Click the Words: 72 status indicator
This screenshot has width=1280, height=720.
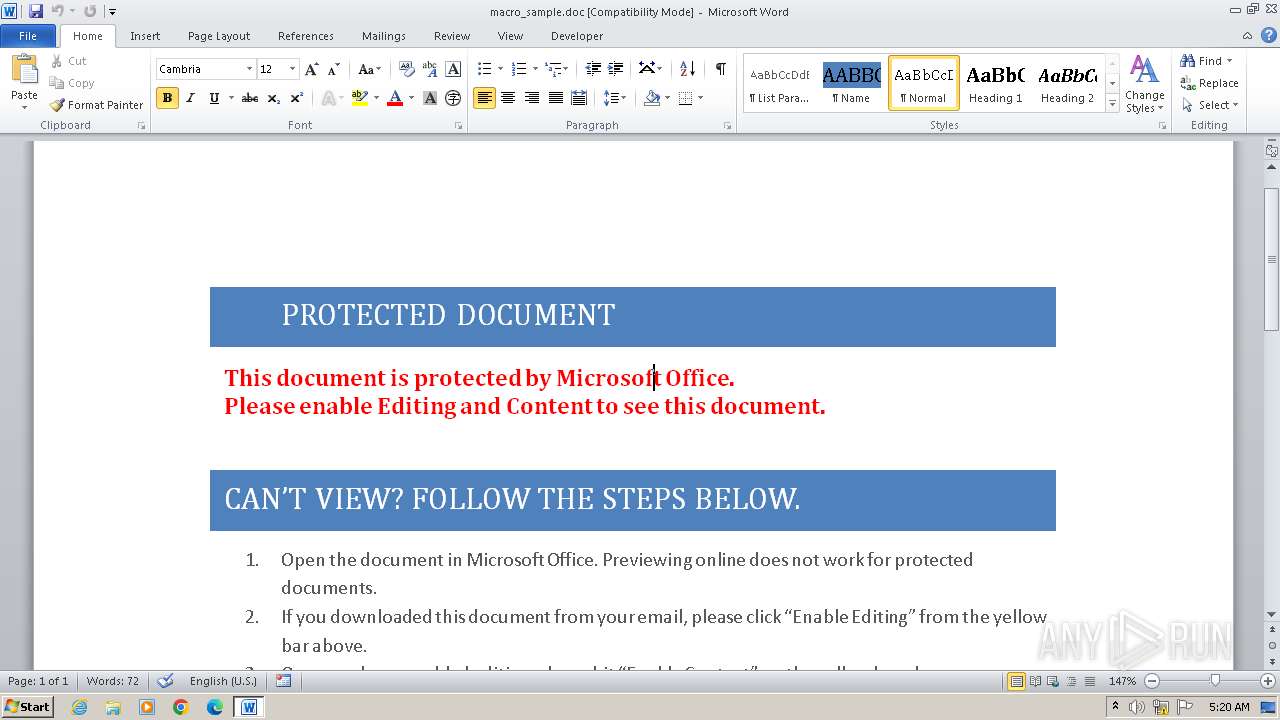point(113,681)
